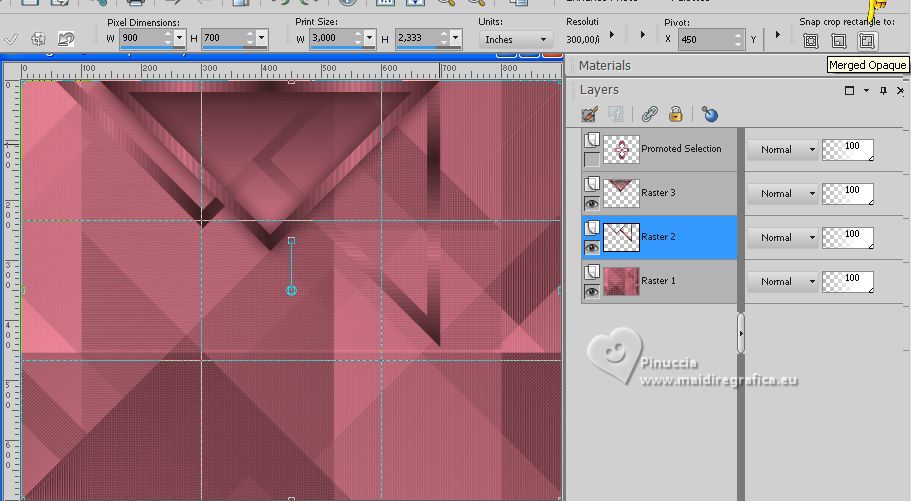Adjust opacity slider of Raster 2 layer
The width and height of the screenshot is (911, 501).
click(x=848, y=238)
